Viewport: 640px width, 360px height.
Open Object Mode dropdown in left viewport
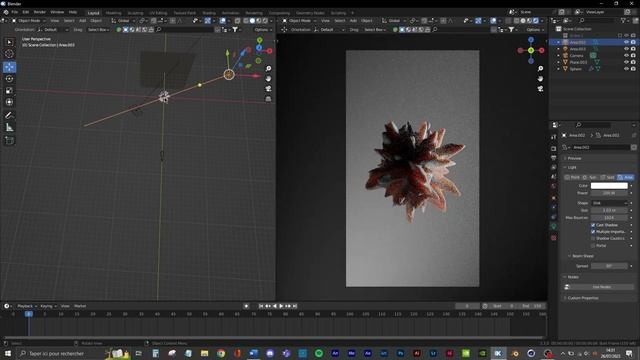pos(29,20)
